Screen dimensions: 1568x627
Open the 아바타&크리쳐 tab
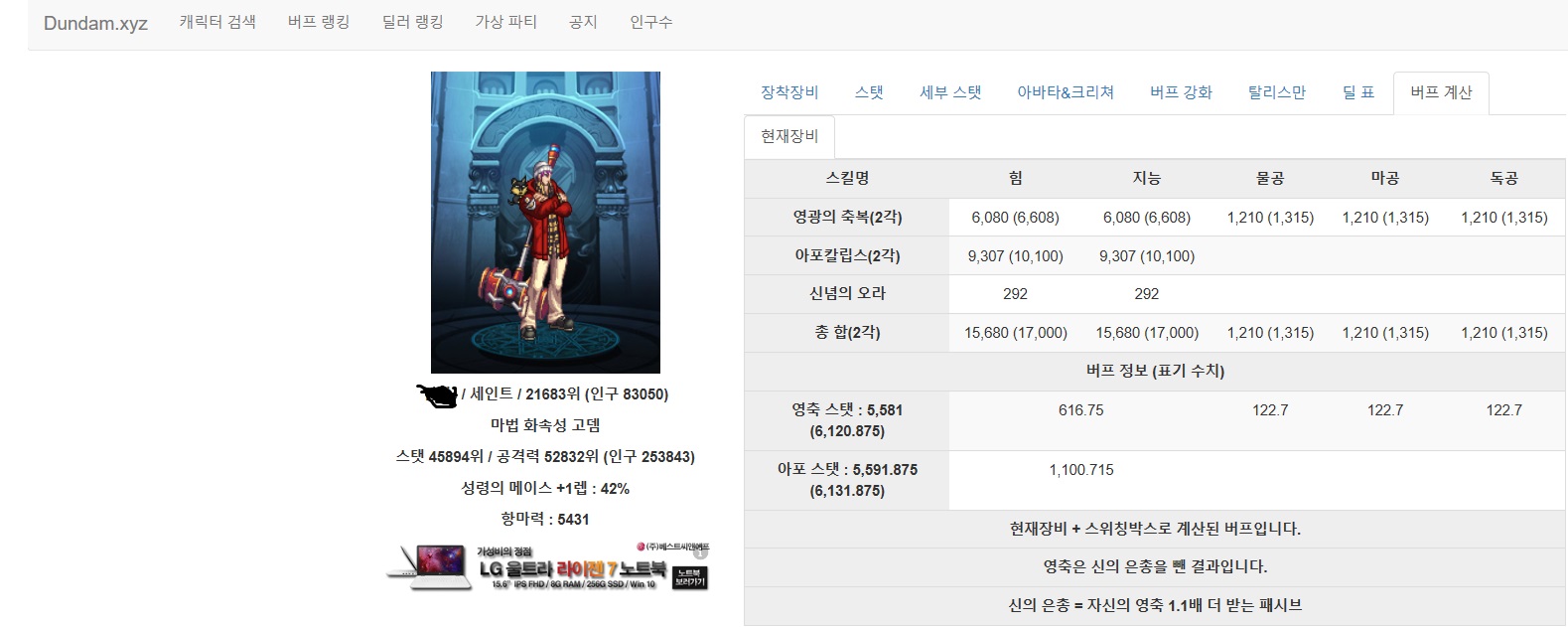click(1066, 92)
